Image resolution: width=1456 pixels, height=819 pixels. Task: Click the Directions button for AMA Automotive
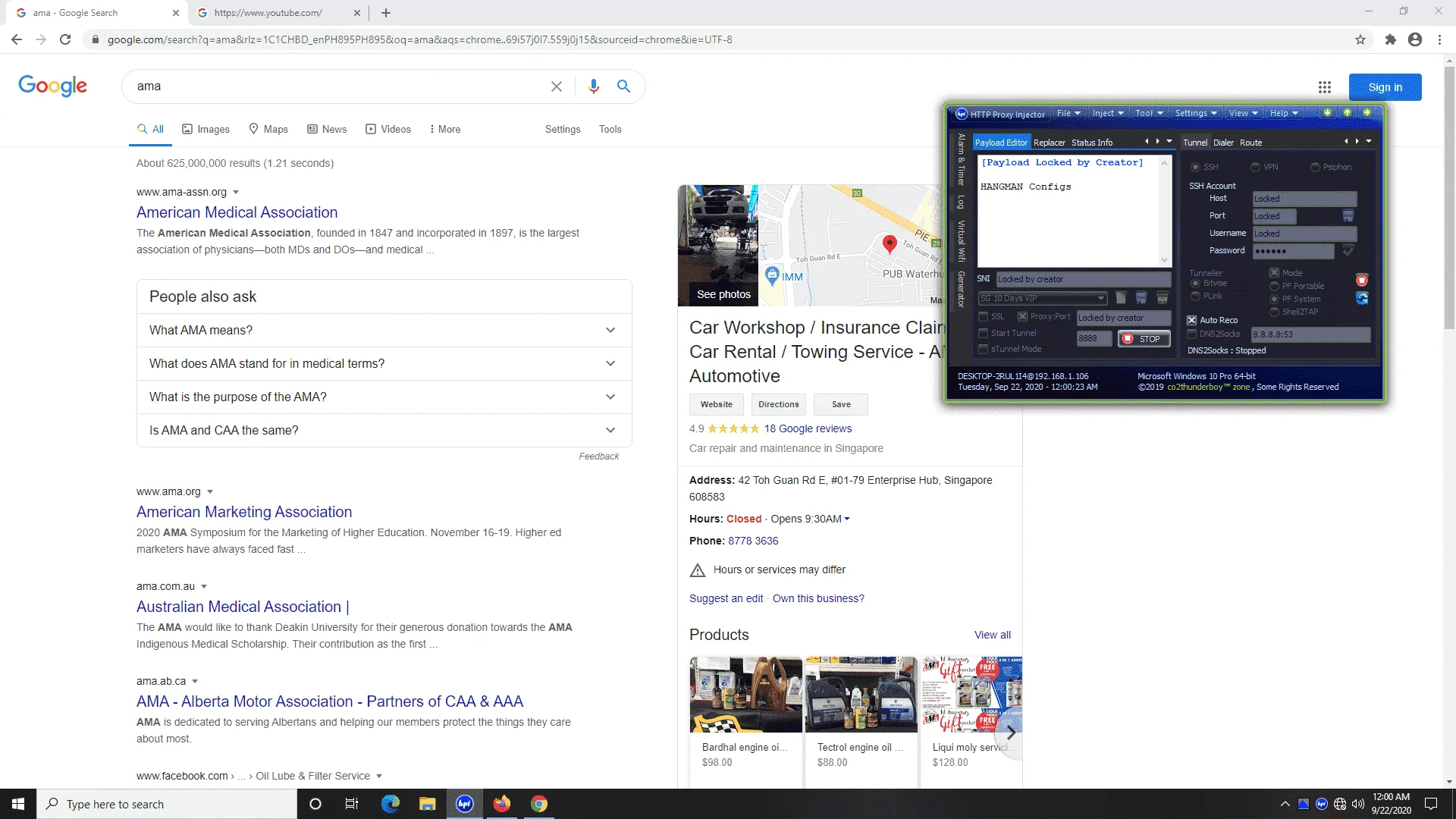779,405
